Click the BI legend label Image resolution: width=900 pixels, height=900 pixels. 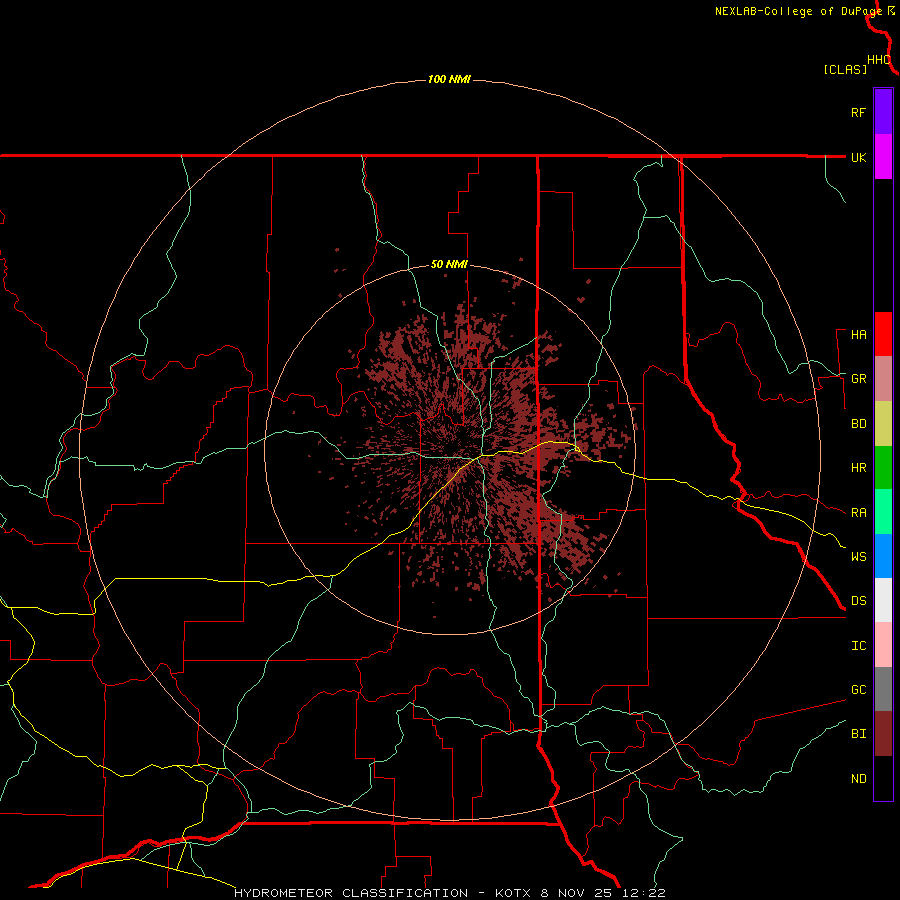tap(858, 734)
